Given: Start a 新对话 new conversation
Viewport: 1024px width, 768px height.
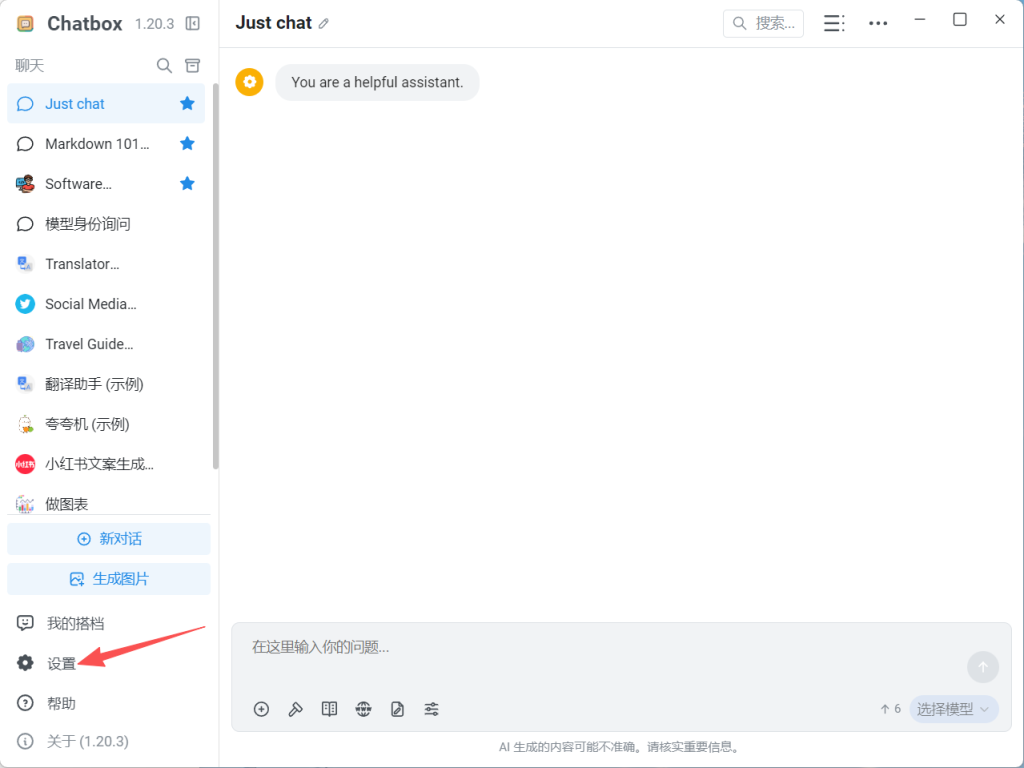Looking at the screenshot, I should point(108,539).
